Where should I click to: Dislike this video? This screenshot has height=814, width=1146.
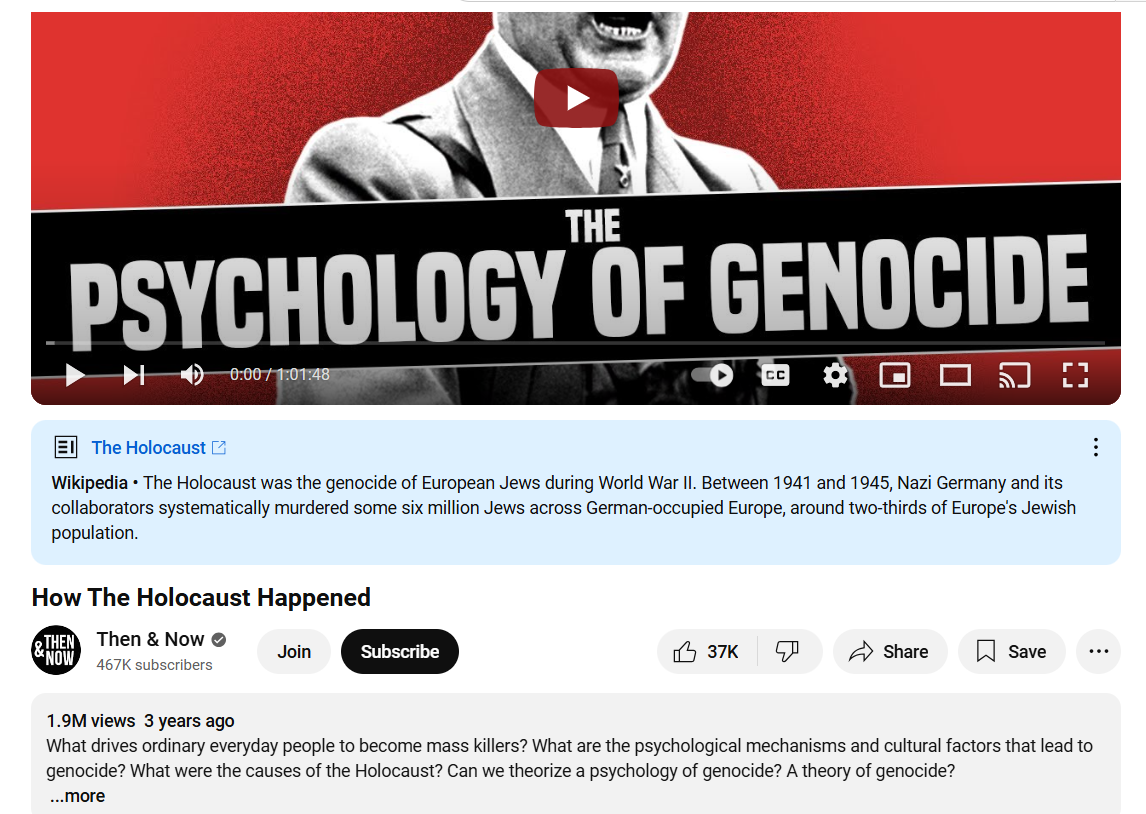coord(788,651)
